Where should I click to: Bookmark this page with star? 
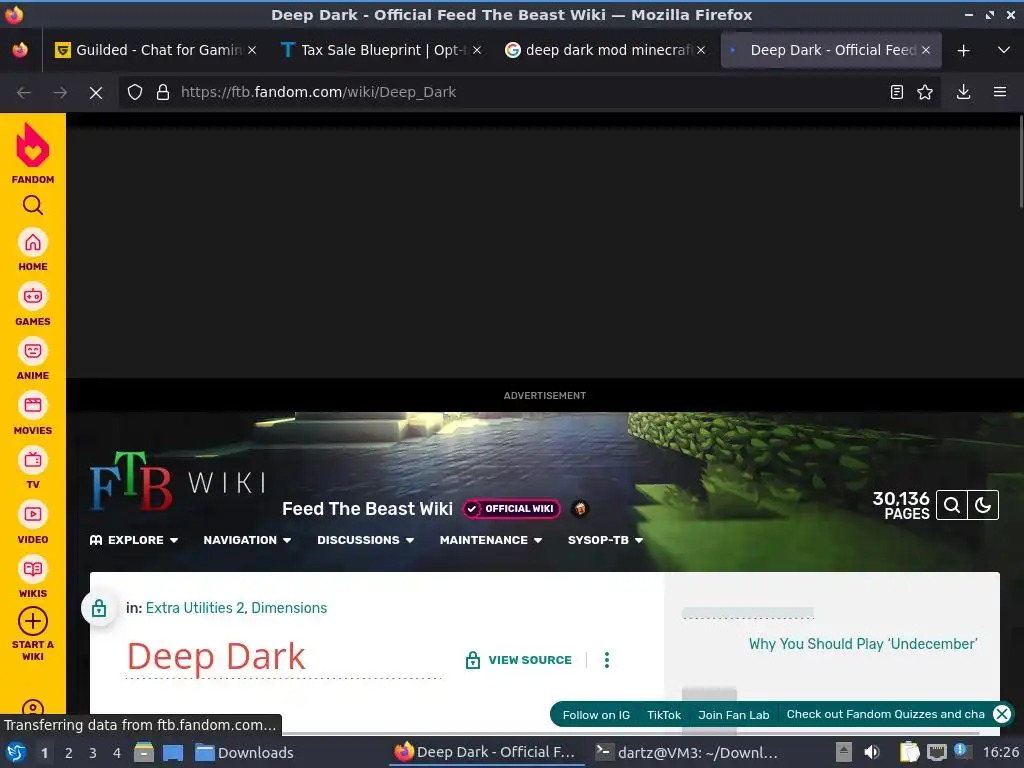pos(925,92)
